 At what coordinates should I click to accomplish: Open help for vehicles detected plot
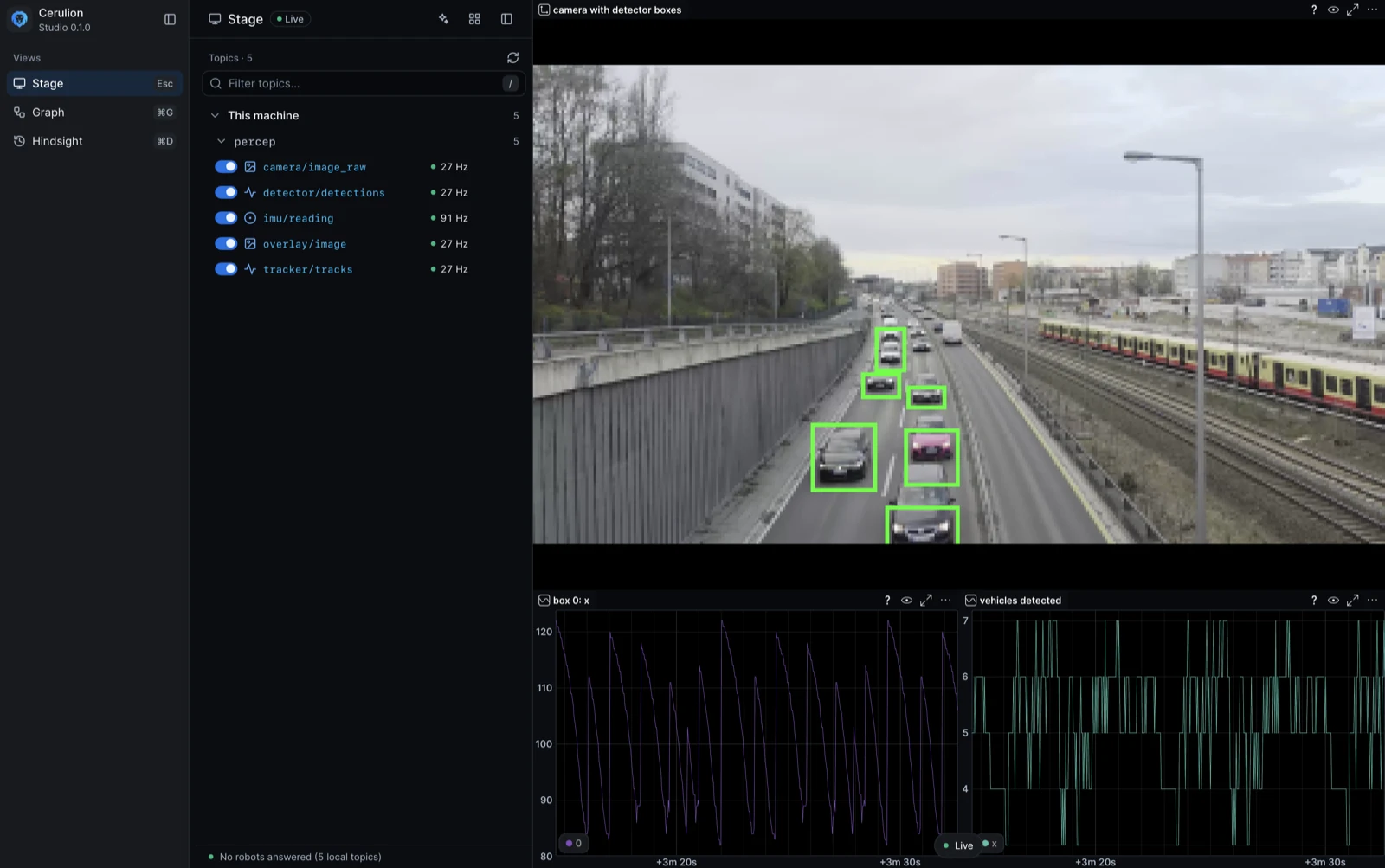click(1314, 600)
